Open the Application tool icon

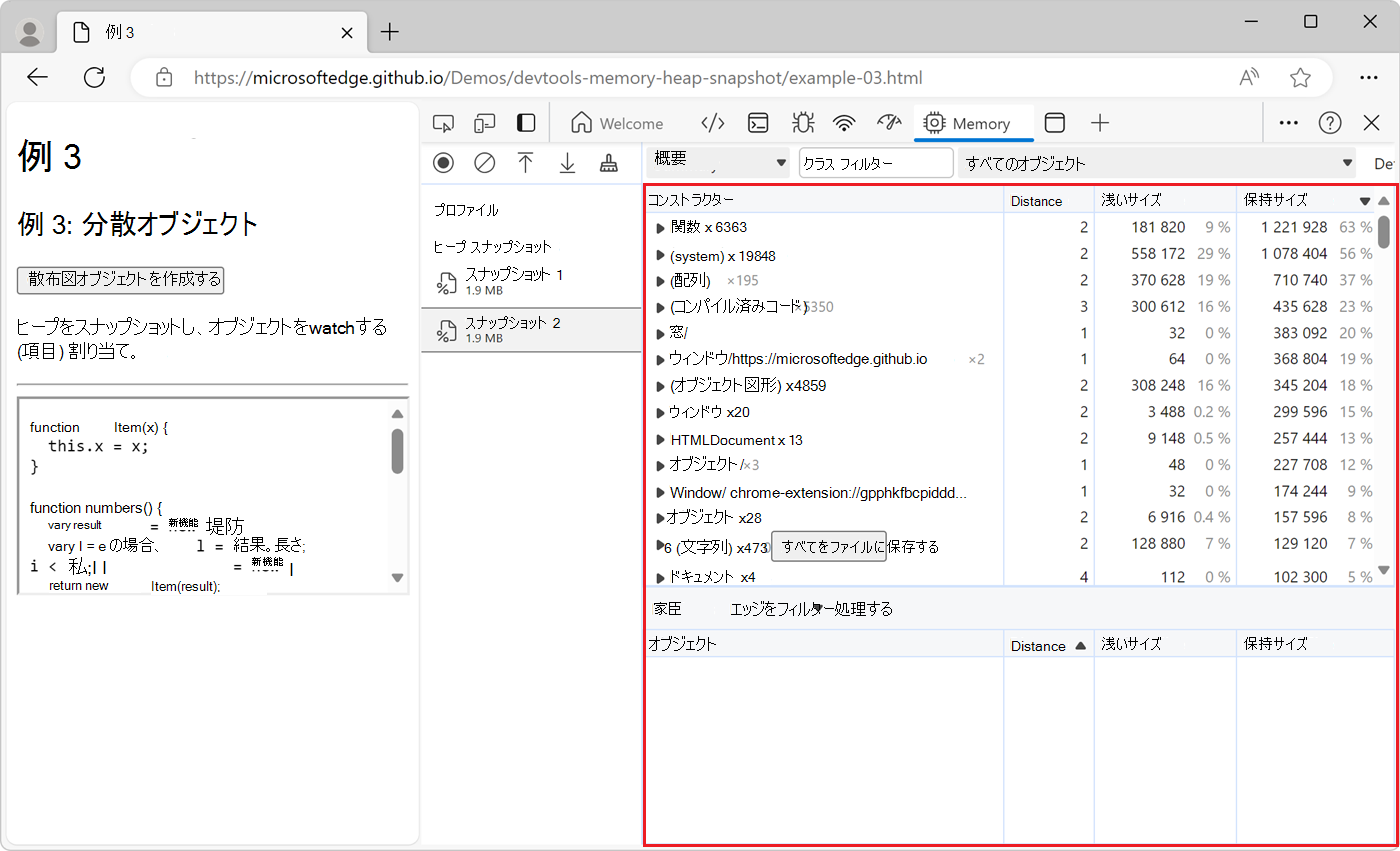[1054, 123]
